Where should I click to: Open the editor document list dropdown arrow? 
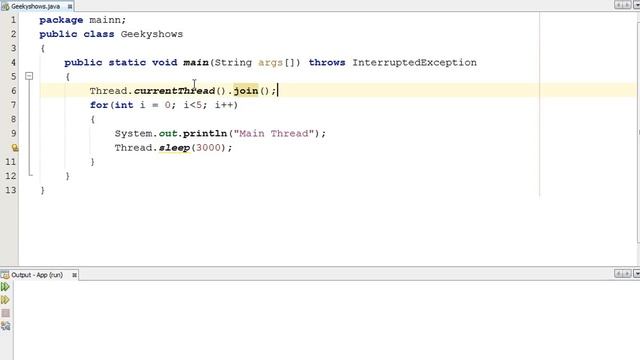tap(636, 5)
